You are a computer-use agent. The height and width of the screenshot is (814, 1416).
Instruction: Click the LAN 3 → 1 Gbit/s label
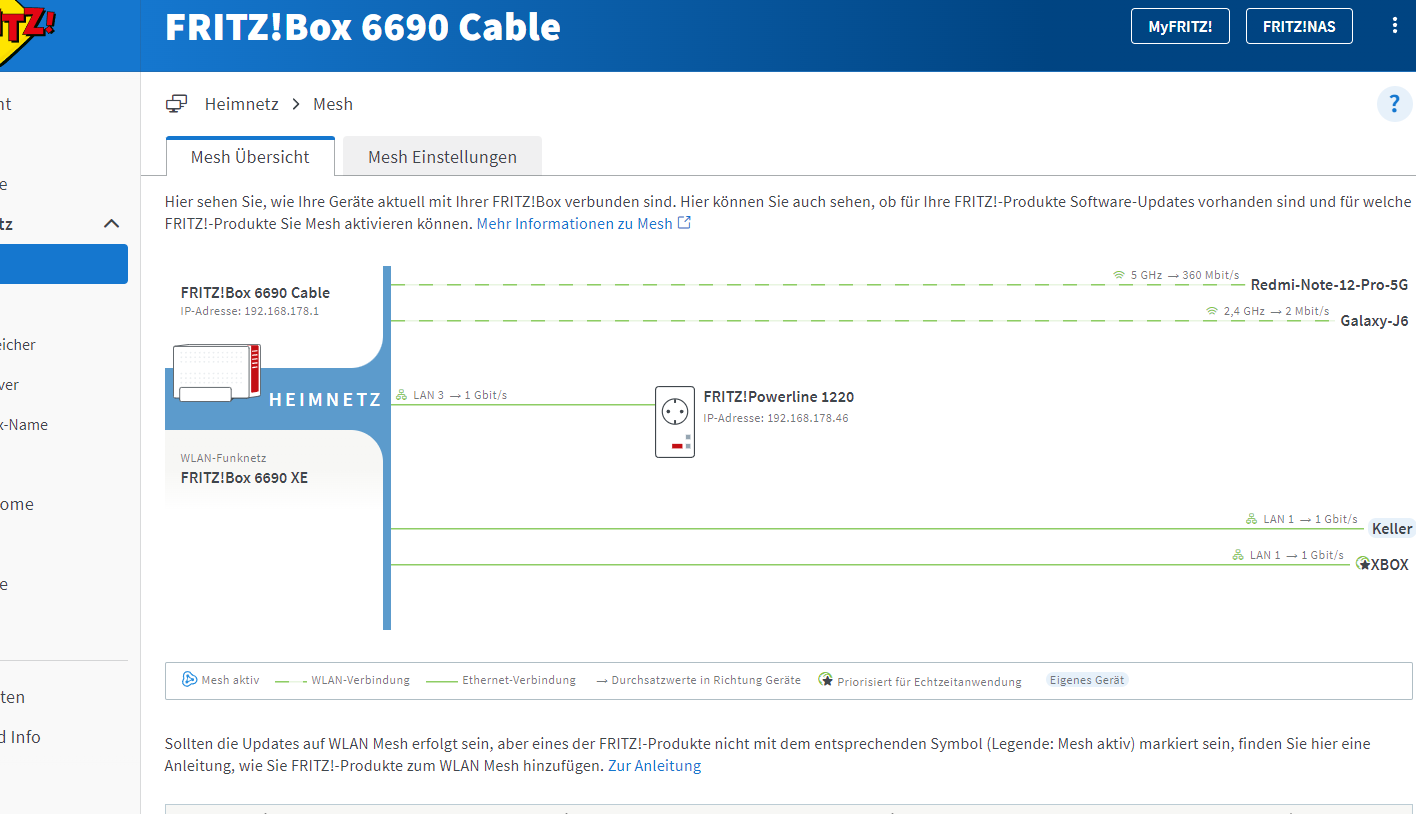click(x=460, y=395)
